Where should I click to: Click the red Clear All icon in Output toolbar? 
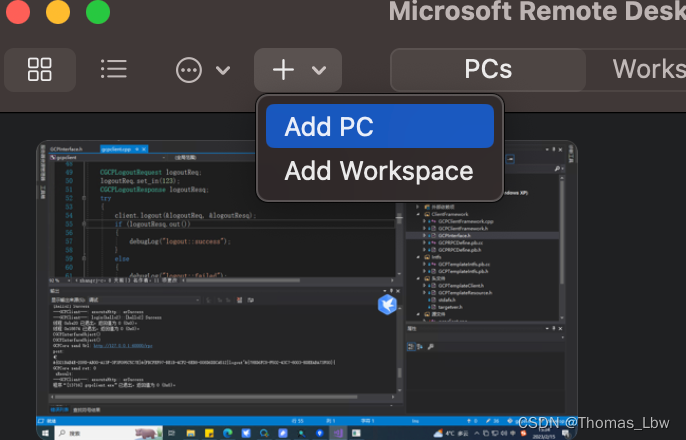coord(239,300)
